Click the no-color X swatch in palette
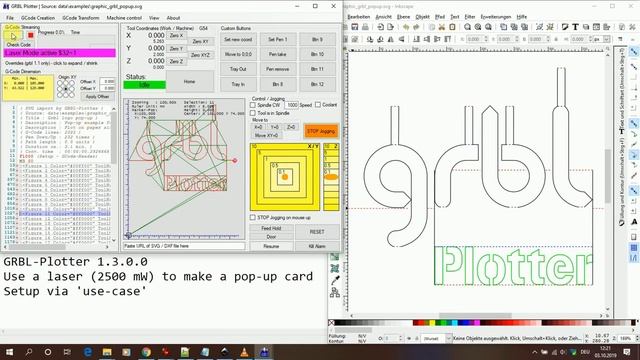 pos(331,323)
